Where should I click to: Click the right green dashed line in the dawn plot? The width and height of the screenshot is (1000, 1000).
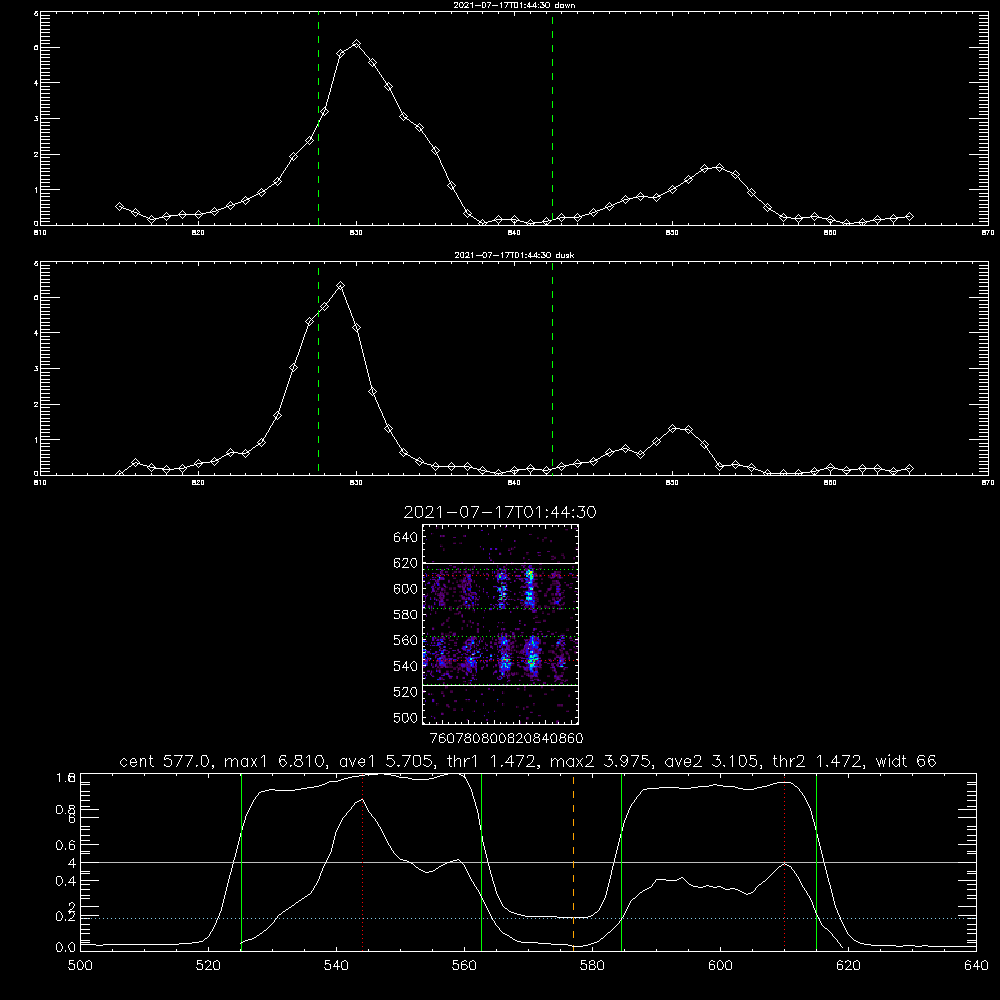(x=552, y=118)
